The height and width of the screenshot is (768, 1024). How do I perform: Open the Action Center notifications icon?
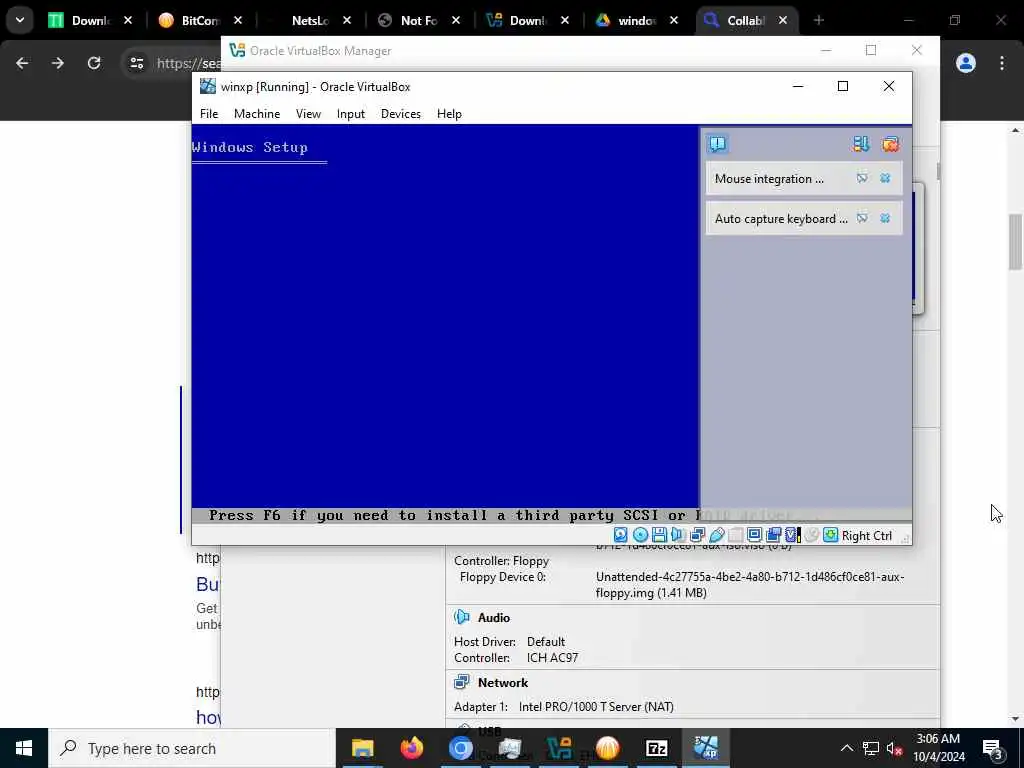(993, 748)
